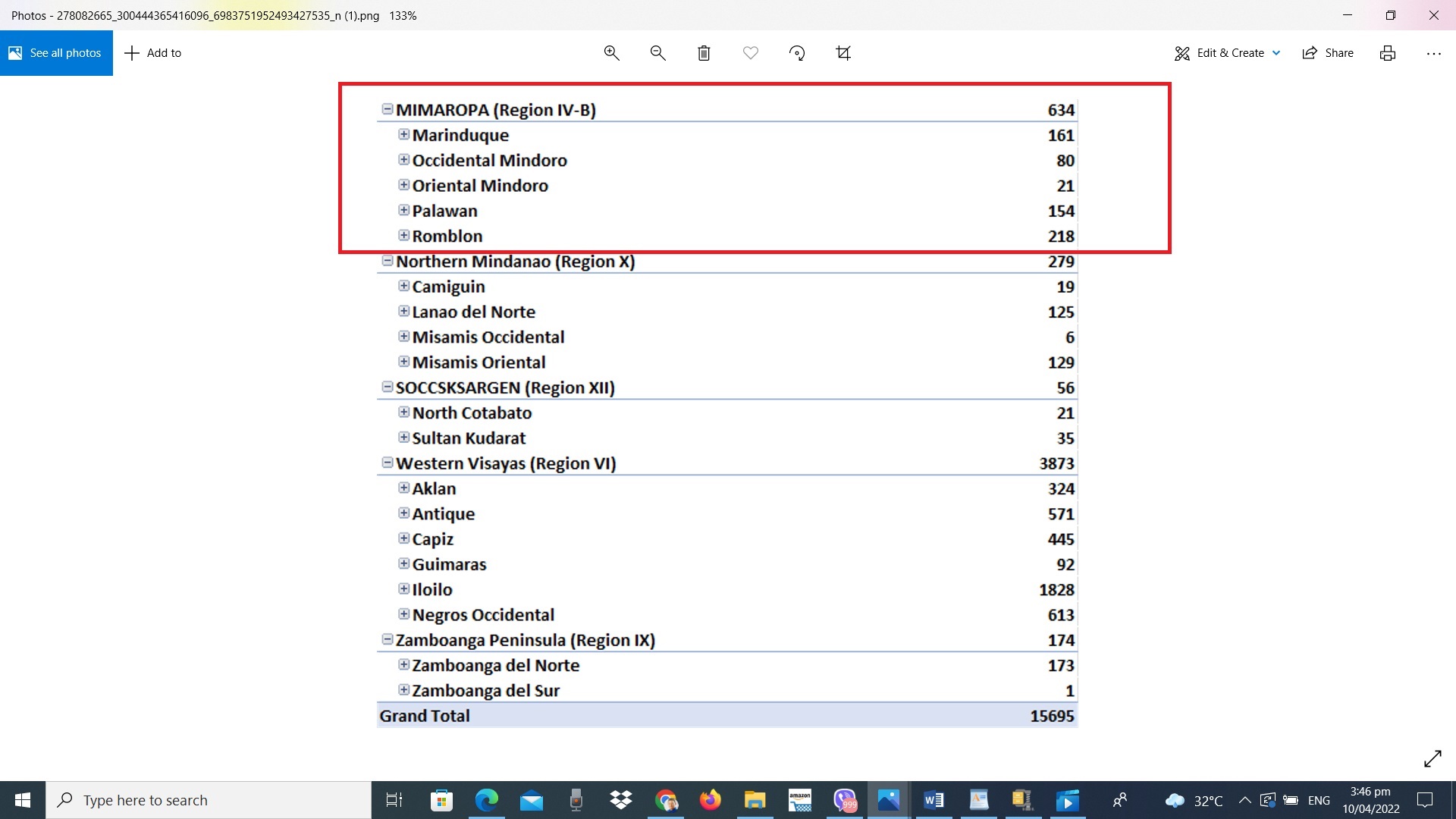
Task: Open File Explorer from taskbar
Action: [755, 800]
